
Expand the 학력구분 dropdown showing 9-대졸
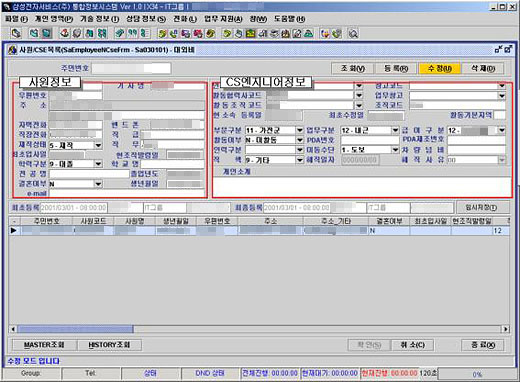click(98, 164)
